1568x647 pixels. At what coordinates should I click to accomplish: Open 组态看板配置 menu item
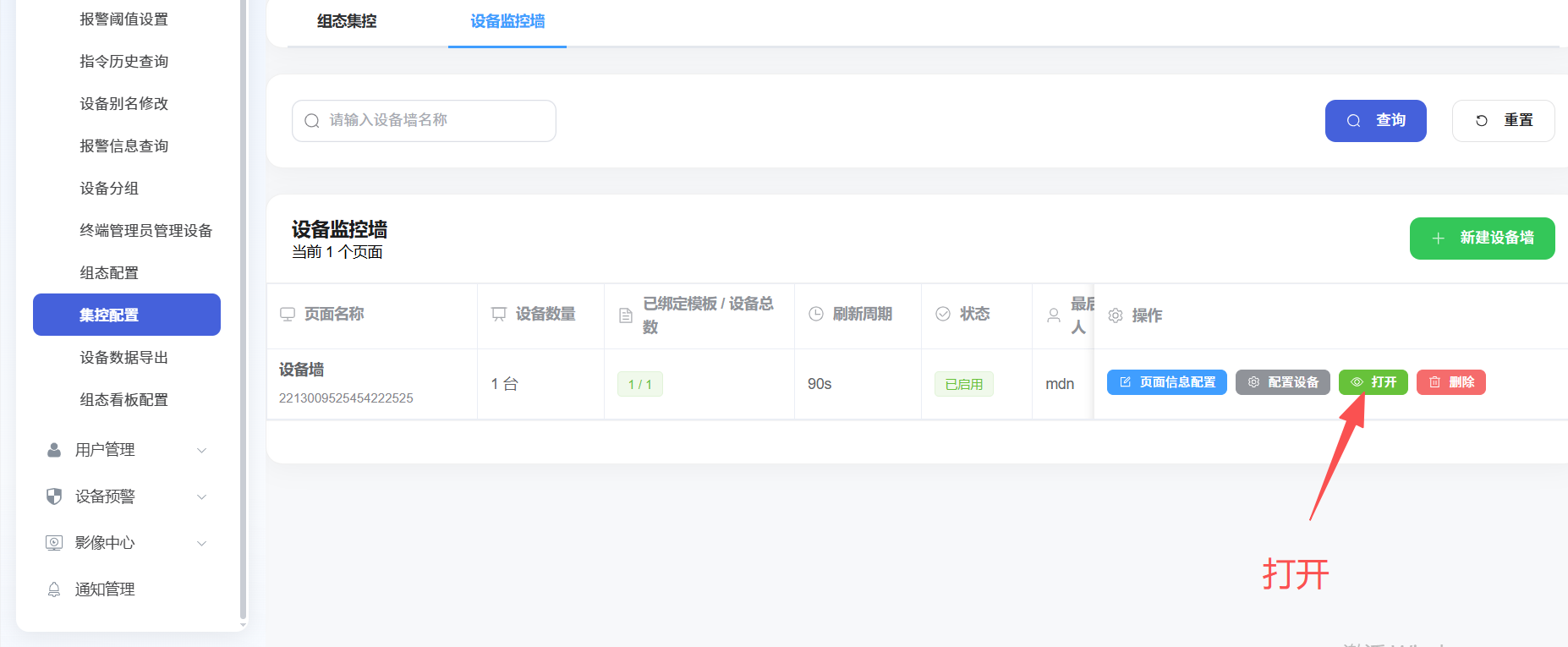click(x=124, y=399)
